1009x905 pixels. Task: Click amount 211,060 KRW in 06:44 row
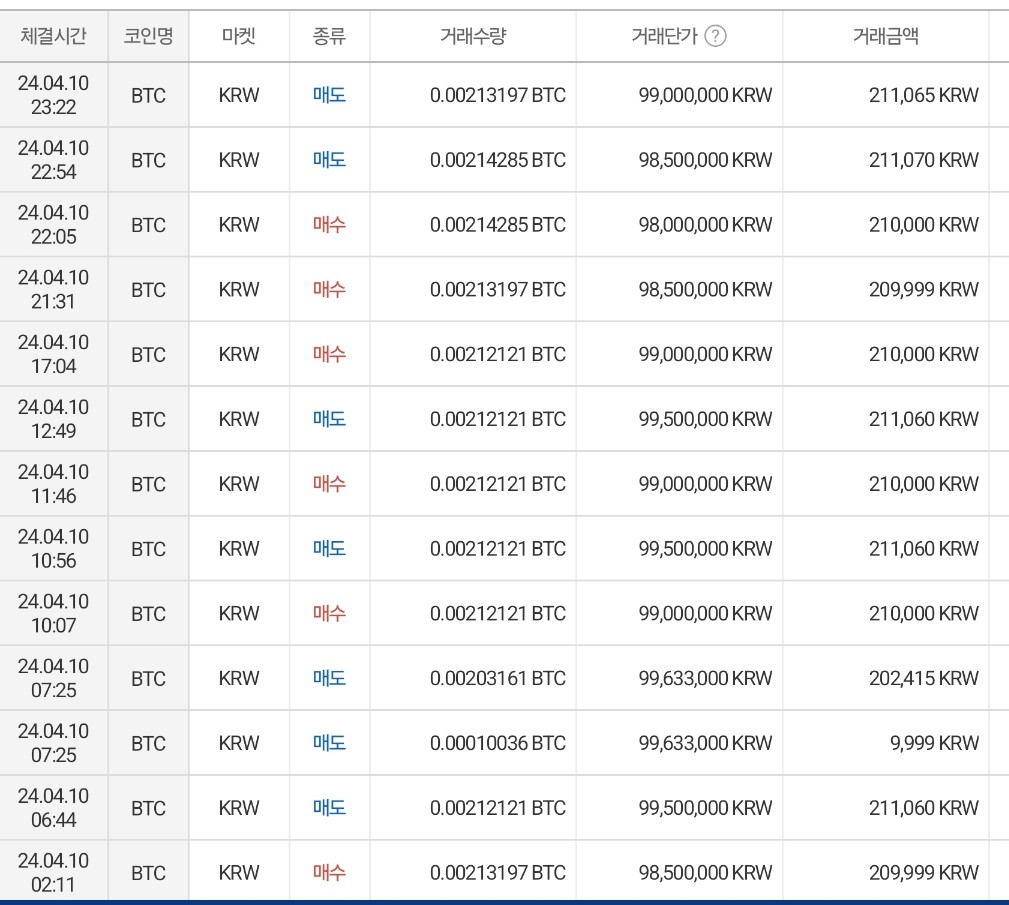pyautogui.click(x=923, y=808)
